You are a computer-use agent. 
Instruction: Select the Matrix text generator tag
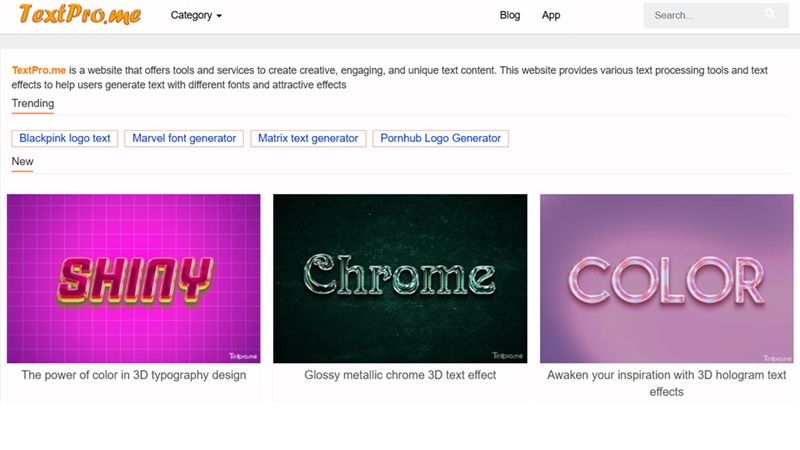tap(308, 138)
